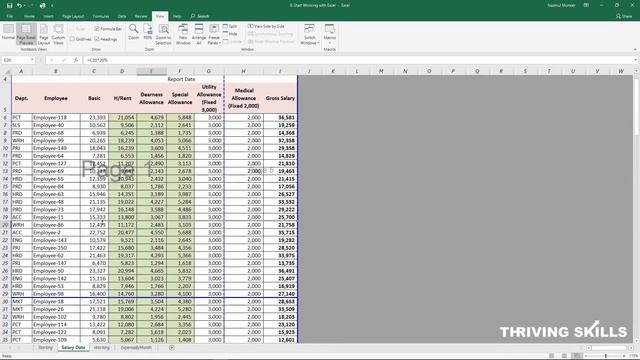Switch to the Insert tab

(48, 16)
